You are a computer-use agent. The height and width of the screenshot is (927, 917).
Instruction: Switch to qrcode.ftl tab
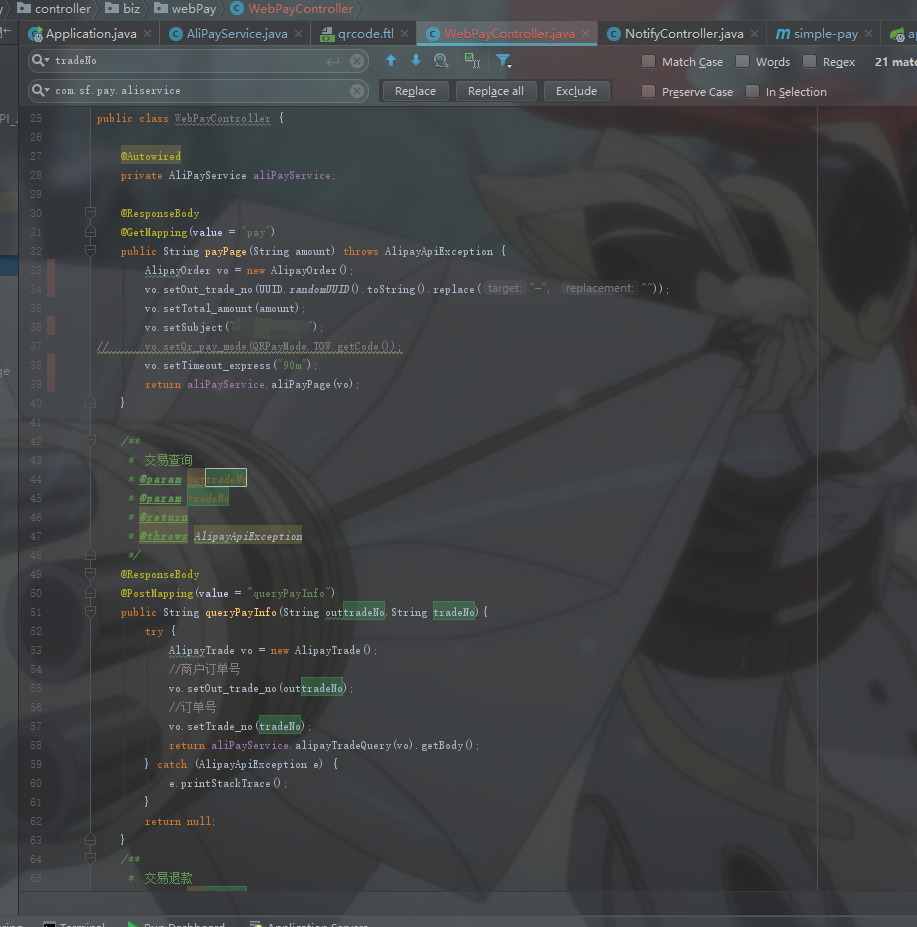pyautogui.click(x=365, y=34)
